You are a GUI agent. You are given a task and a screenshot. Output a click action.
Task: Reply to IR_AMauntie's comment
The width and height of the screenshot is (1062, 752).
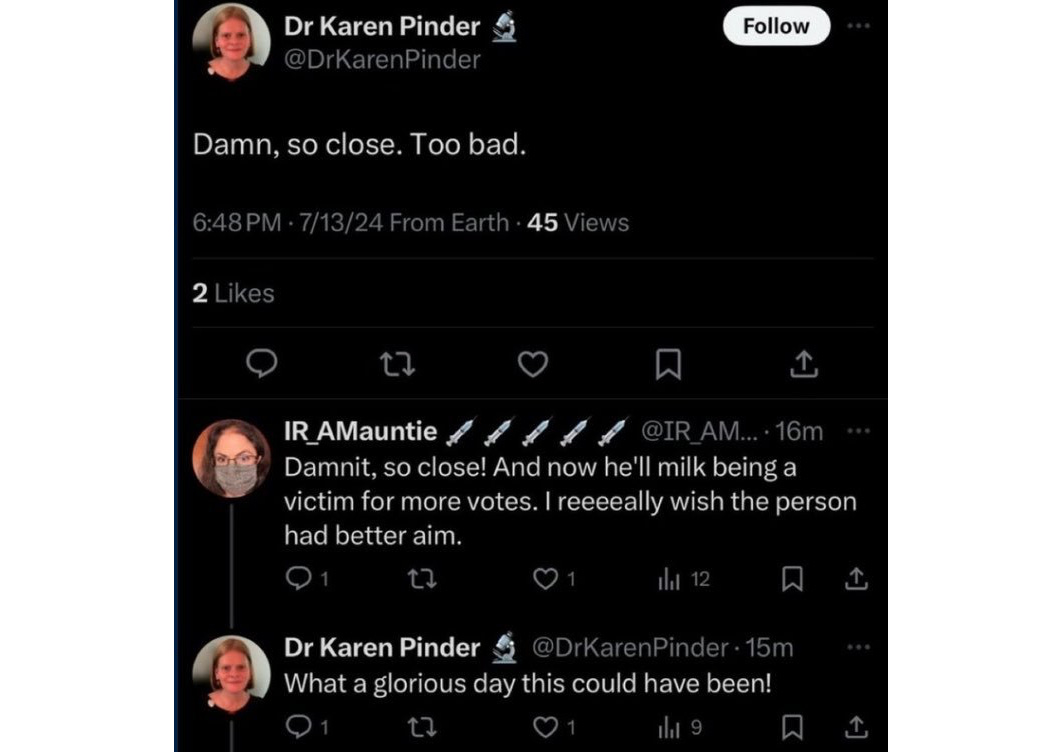pyautogui.click(x=297, y=579)
